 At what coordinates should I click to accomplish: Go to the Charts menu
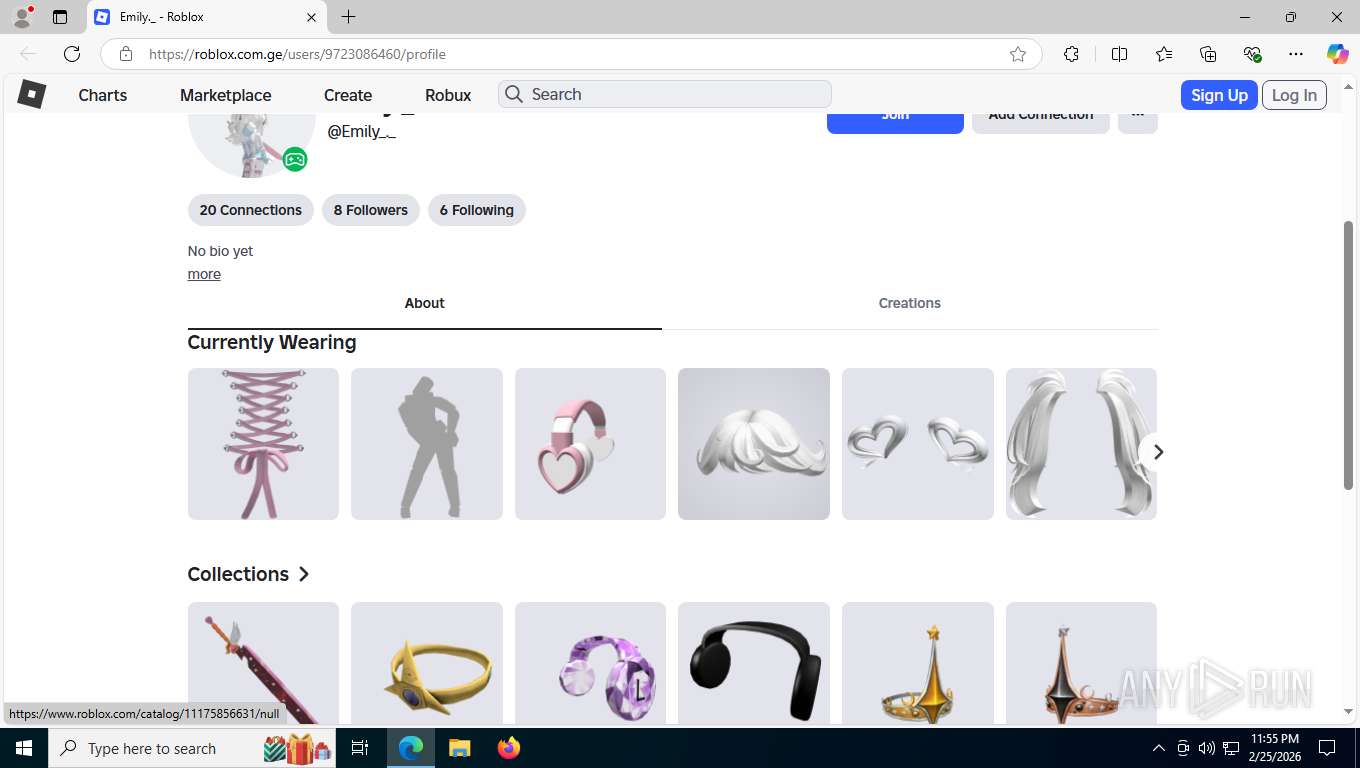103,95
